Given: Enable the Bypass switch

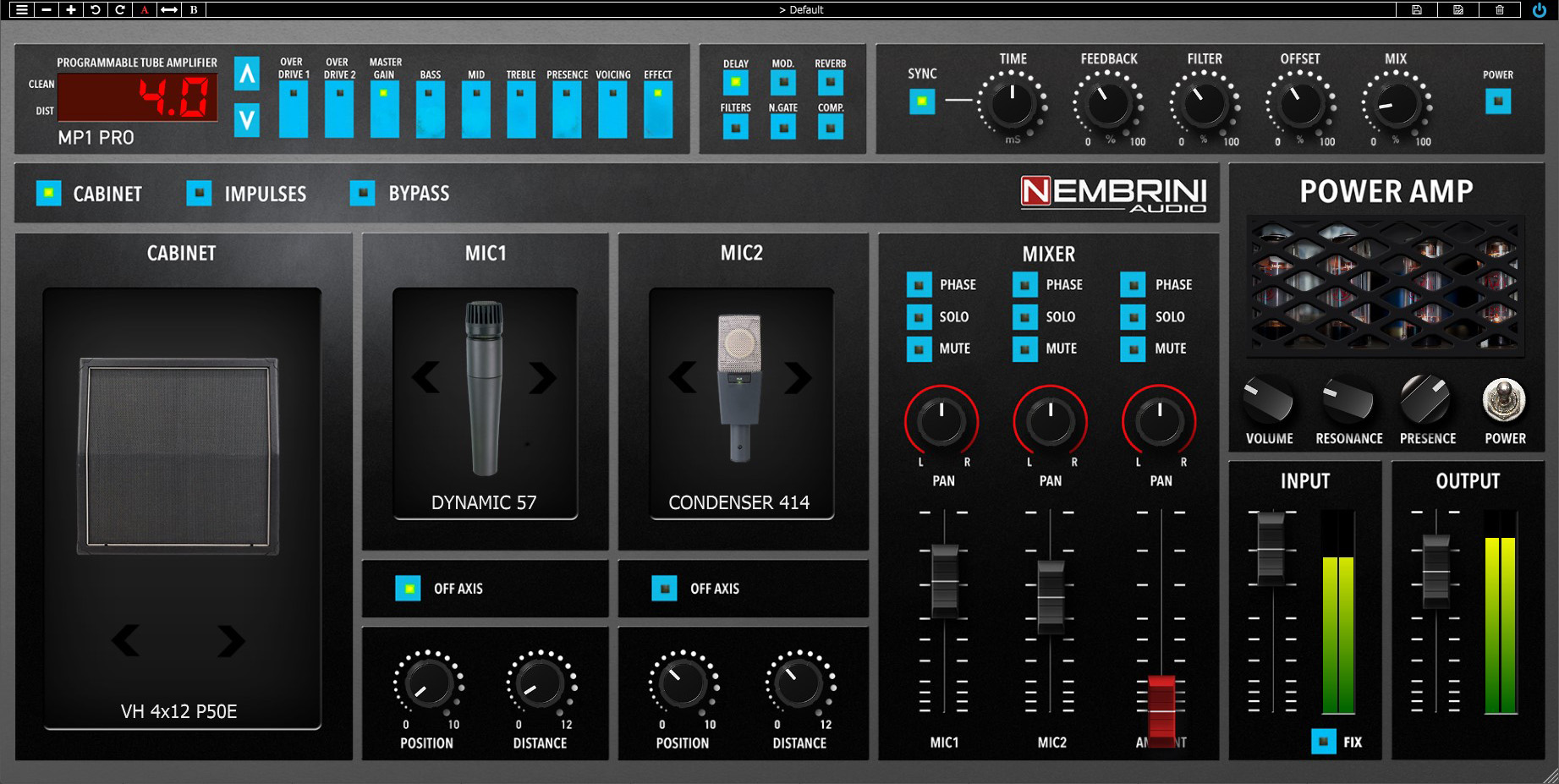Looking at the screenshot, I should [x=363, y=194].
